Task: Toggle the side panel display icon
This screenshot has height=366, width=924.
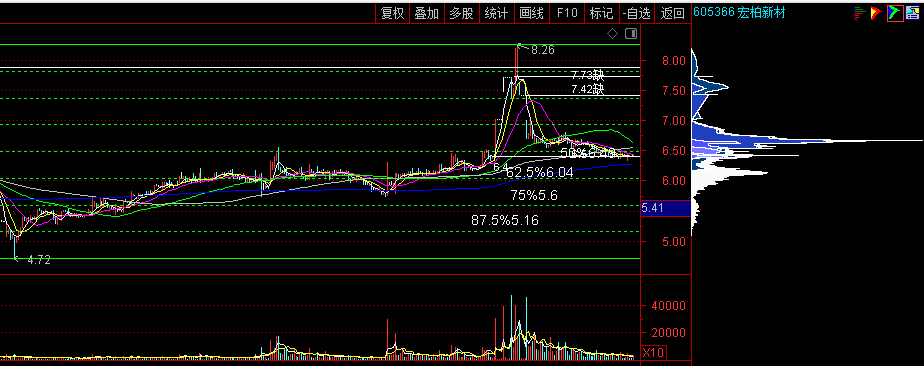Action: [x=631, y=34]
